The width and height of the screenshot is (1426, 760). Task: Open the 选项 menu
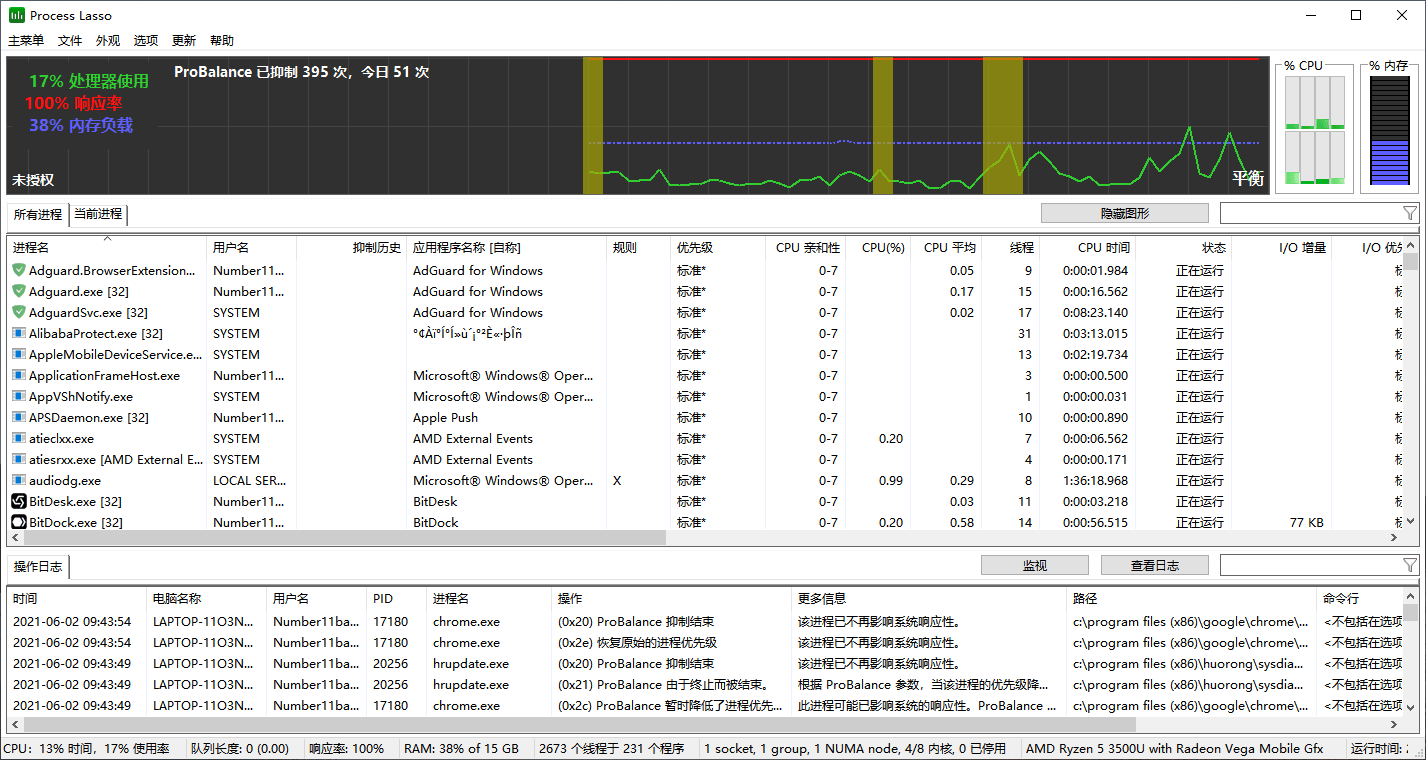(x=146, y=41)
